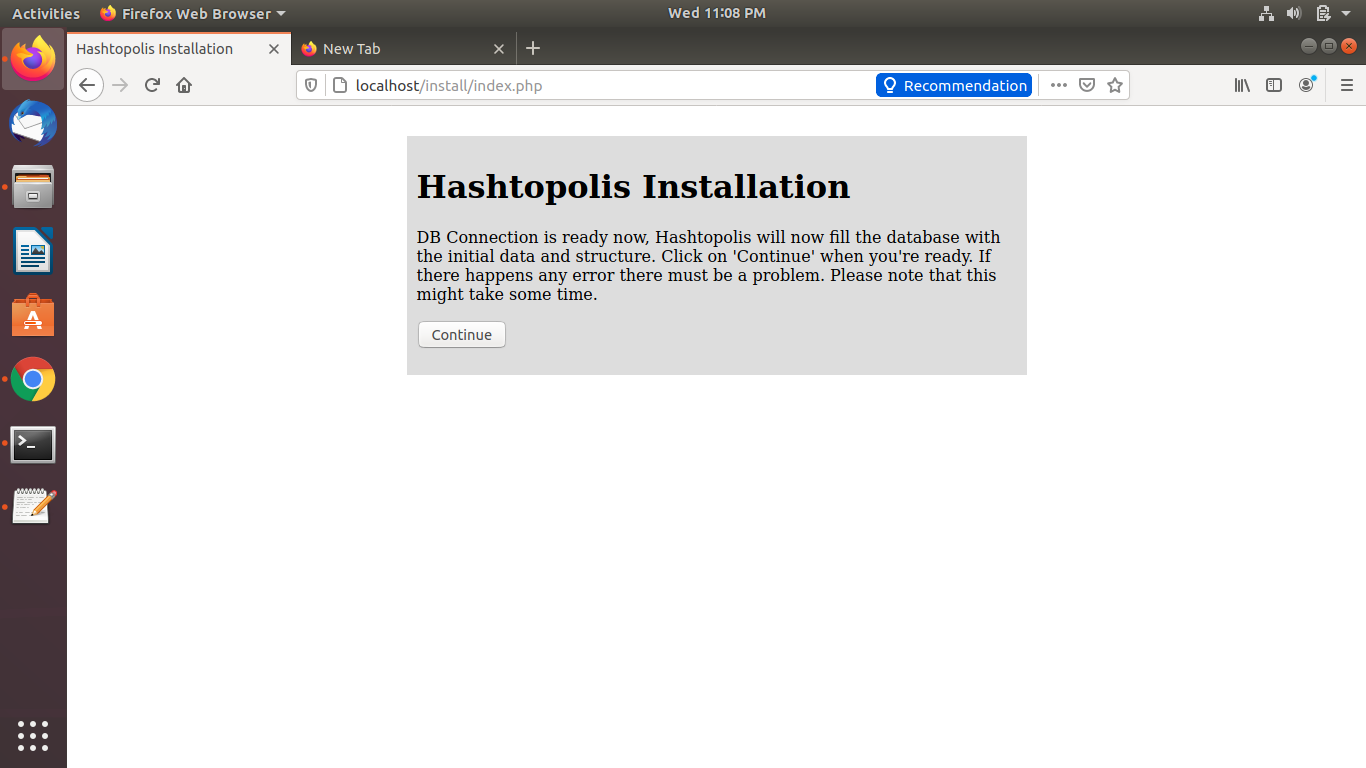Go back to previous page
Image resolution: width=1366 pixels, height=768 pixels.
87,85
